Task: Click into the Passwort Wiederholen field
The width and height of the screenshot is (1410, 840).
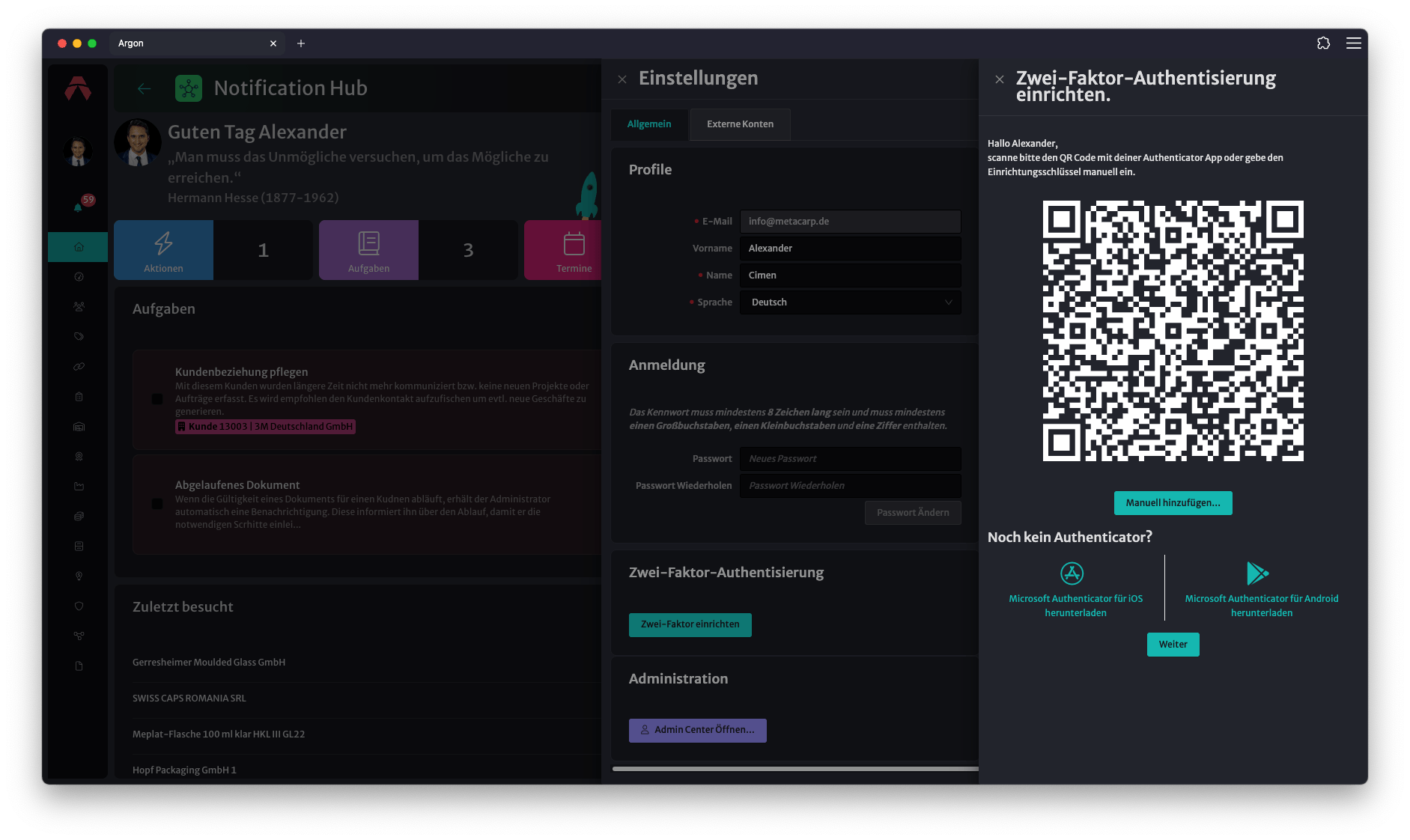Action: click(850, 486)
